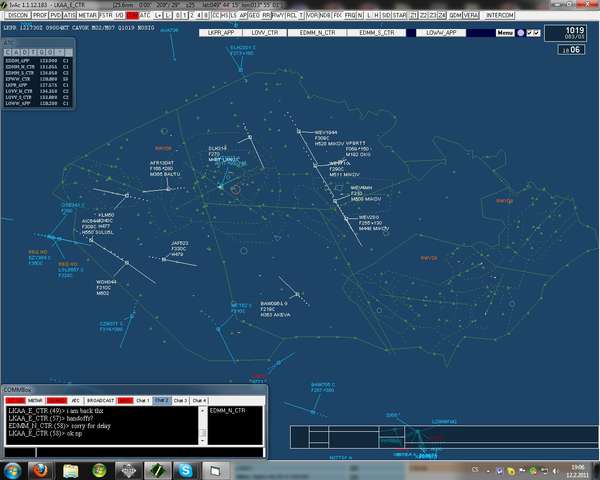Screen dimensions: 600x480
Task: Click the volume icon in system tray
Action: click(556, 471)
